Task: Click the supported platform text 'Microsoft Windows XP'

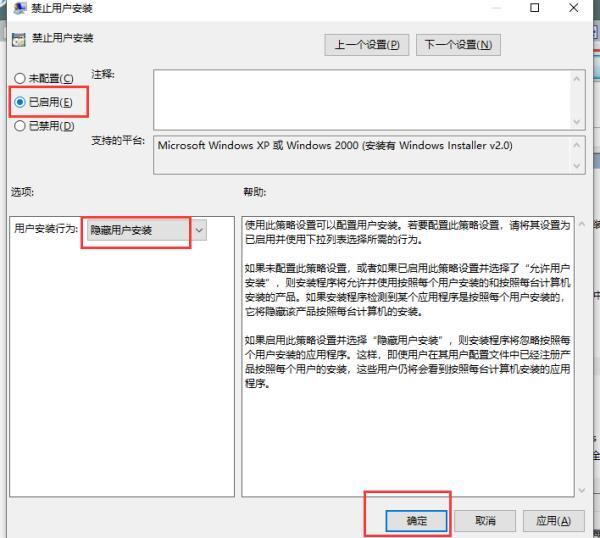Action: click(214, 145)
